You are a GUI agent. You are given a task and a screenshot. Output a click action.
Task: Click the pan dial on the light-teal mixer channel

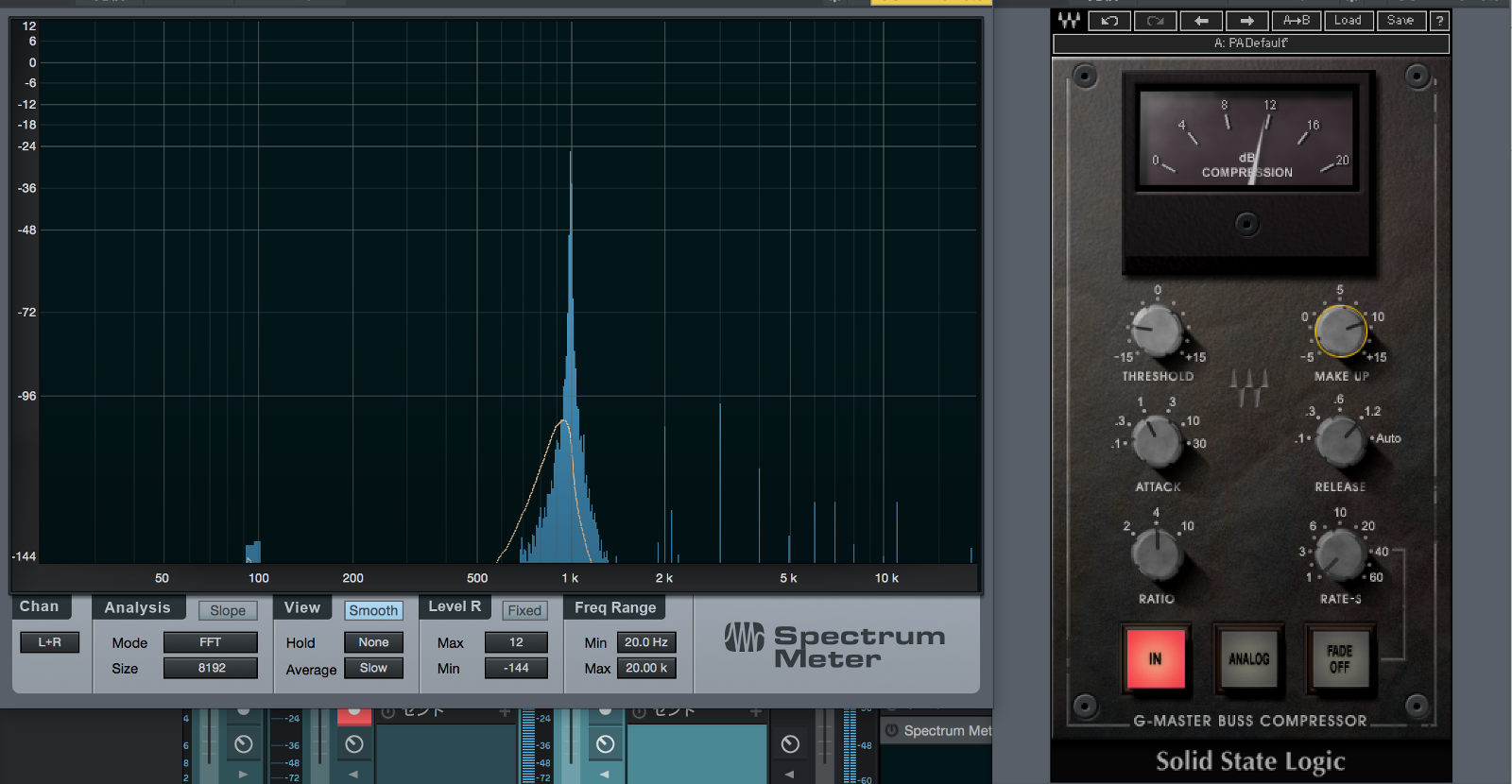pos(605,744)
